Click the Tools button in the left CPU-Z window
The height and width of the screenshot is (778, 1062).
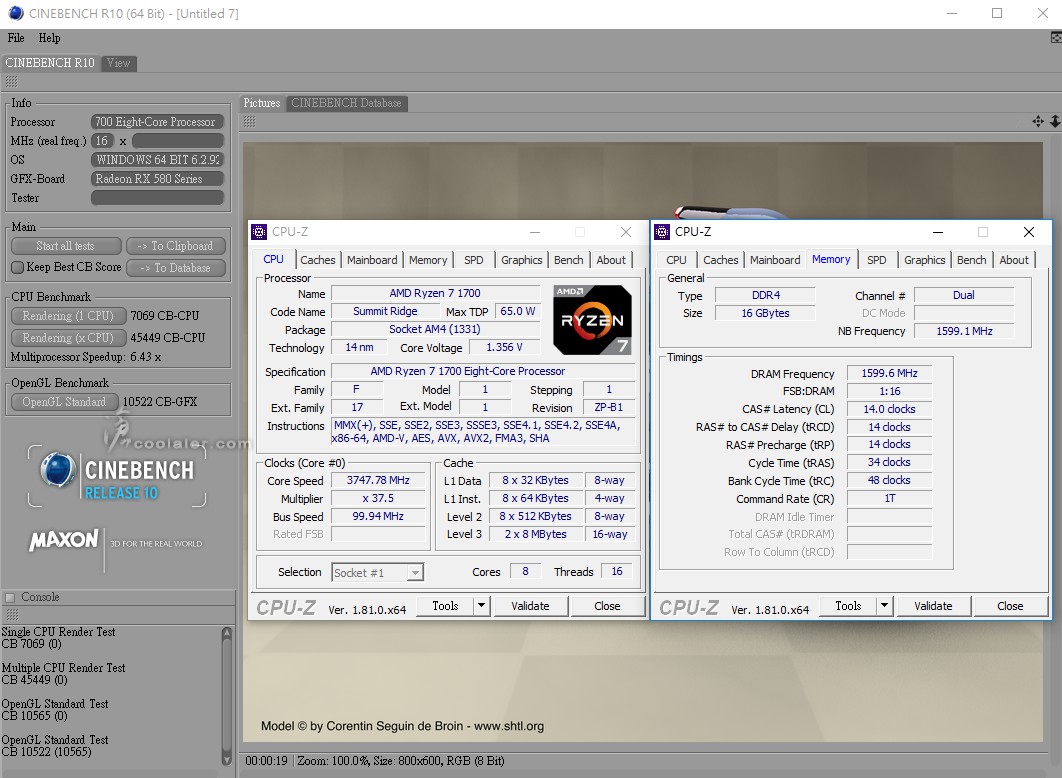tap(446, 606)
